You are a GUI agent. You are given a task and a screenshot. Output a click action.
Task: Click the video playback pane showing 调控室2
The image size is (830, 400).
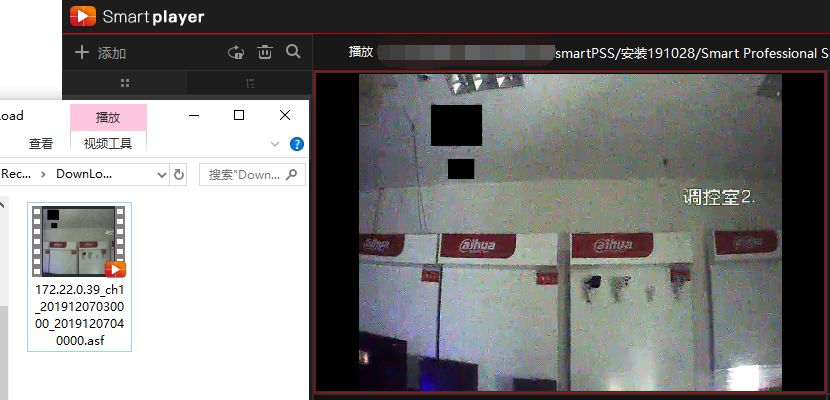tap(570, 230)
